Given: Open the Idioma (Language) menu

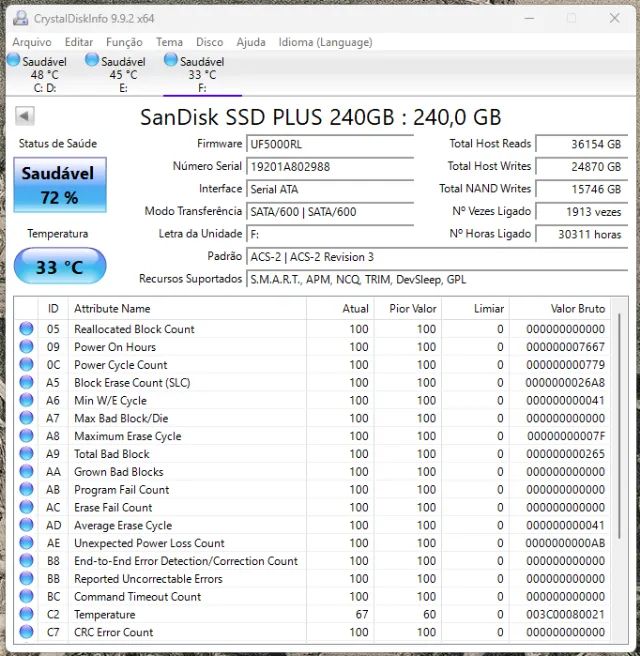Looking at the screenshot, I should [325, 42].
